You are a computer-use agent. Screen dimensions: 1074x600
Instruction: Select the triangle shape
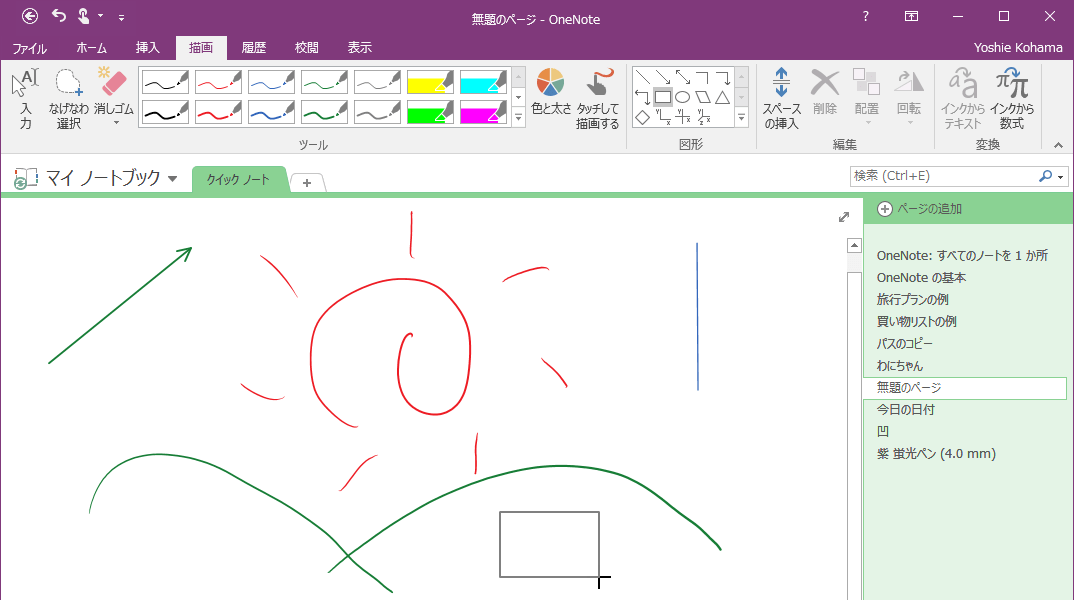click(723, 97)
